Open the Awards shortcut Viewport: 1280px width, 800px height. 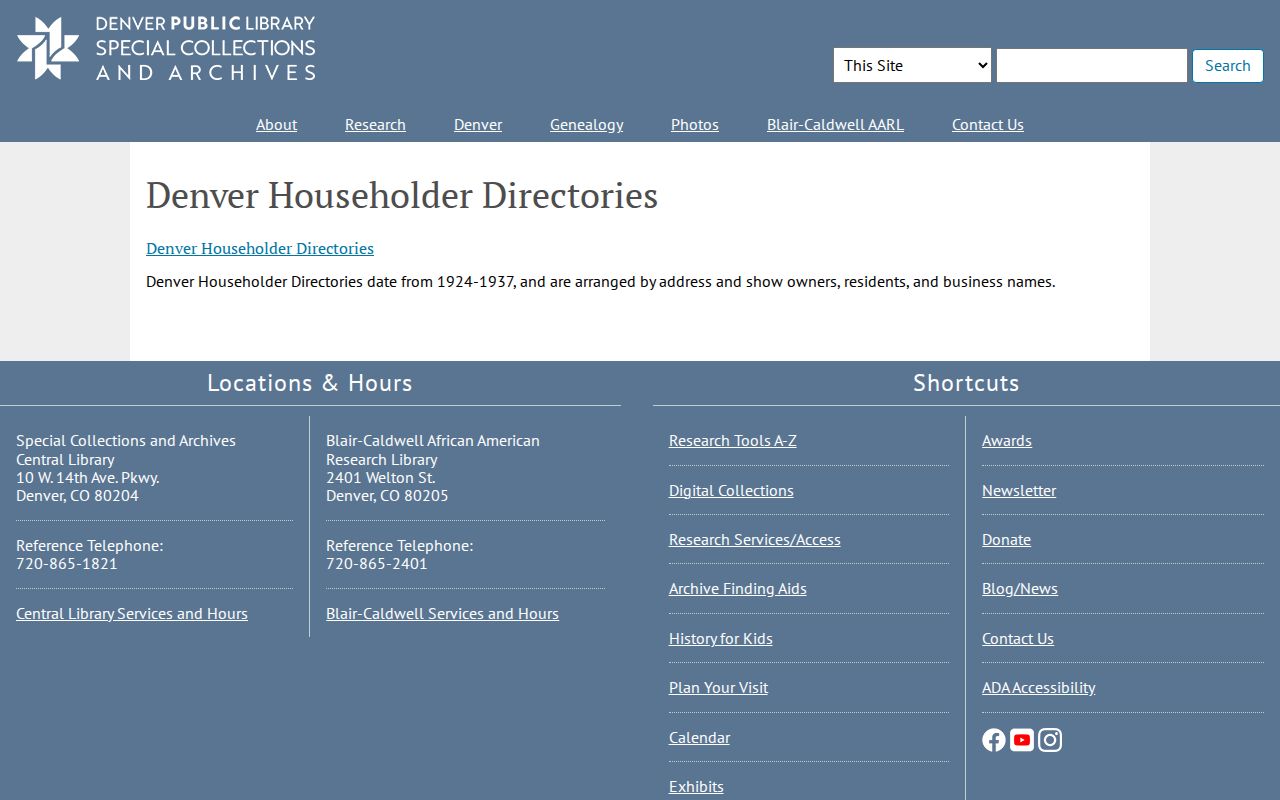(x=1007, y=440)
